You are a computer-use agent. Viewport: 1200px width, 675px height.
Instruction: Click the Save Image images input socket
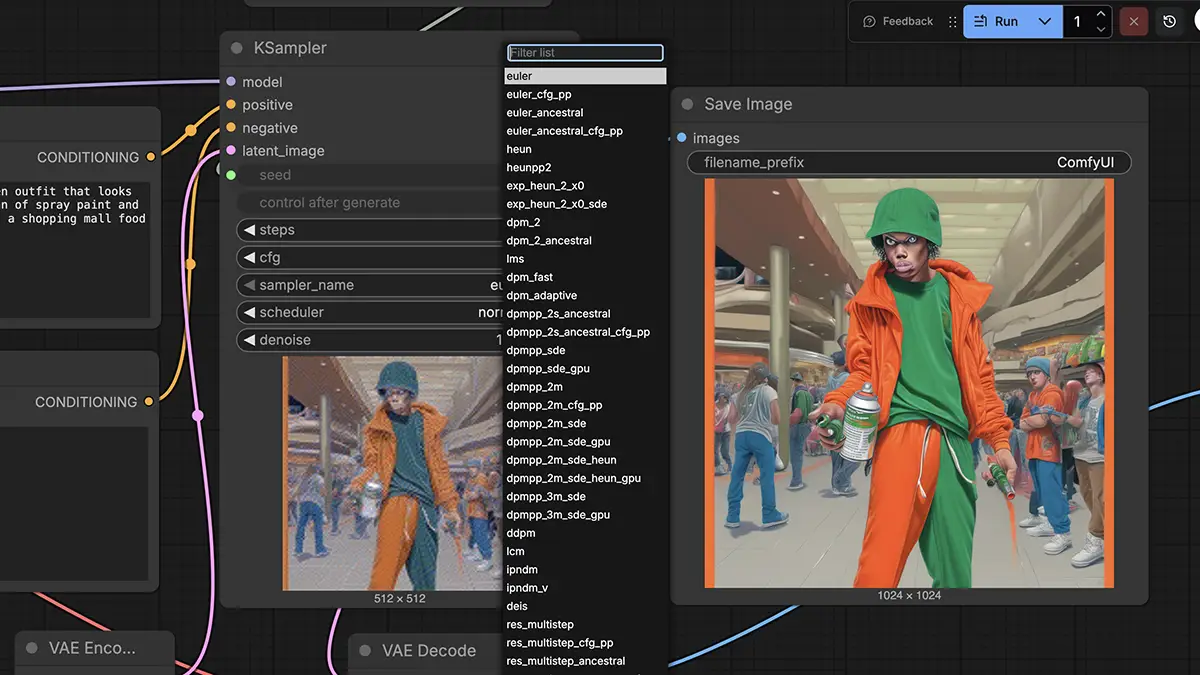click(682, 138)
